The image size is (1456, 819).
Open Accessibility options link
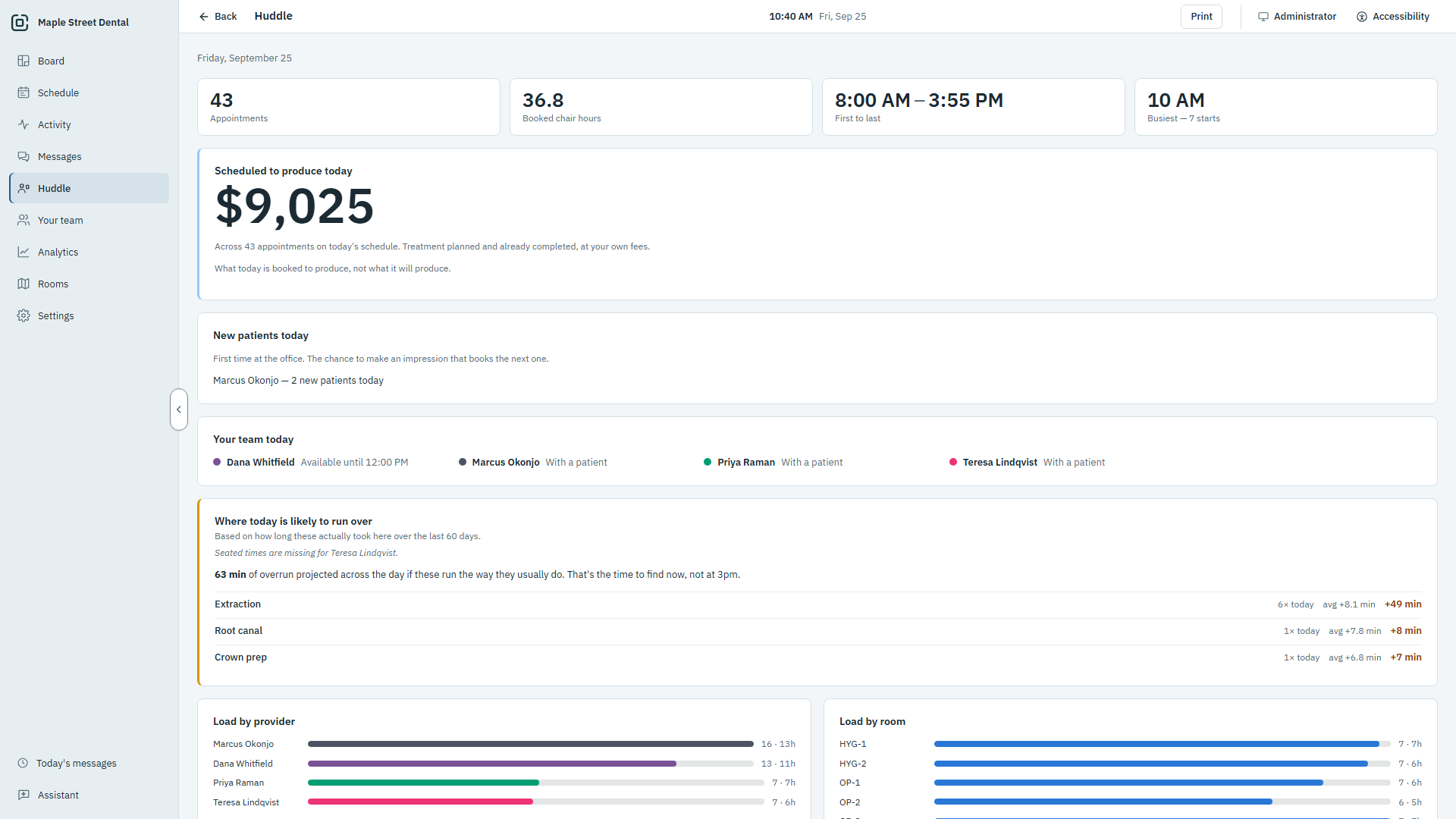[x=1392, y=17]
